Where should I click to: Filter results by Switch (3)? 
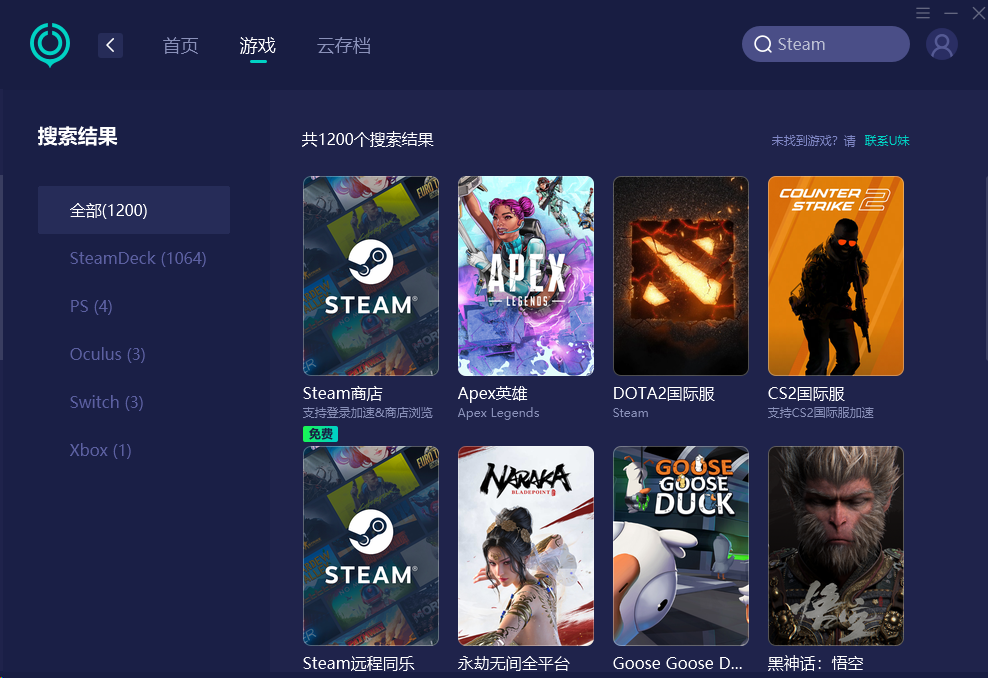(x=107, y=402)
